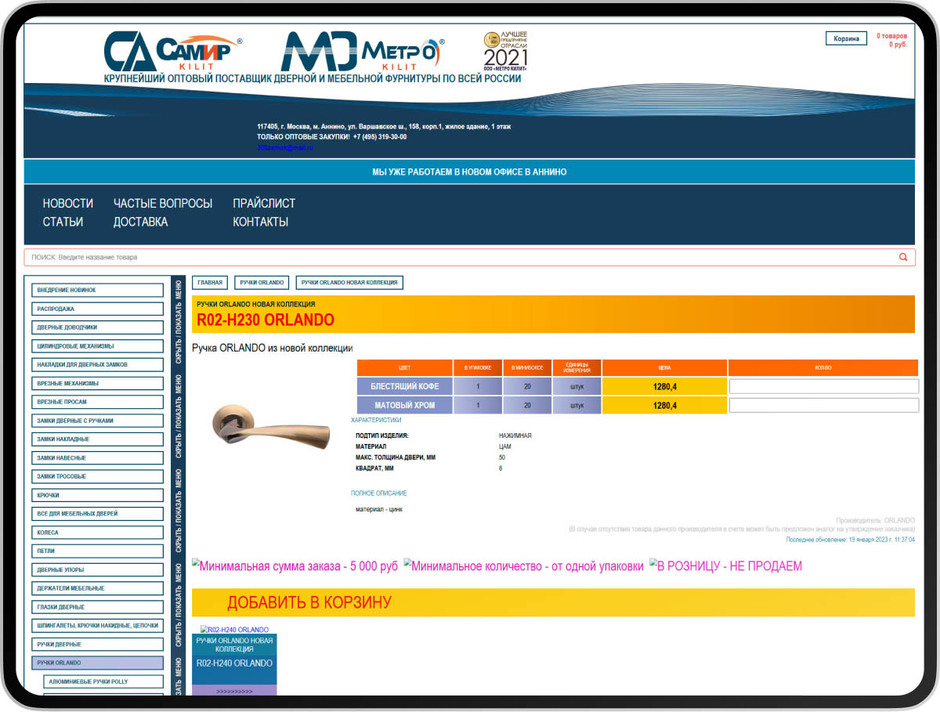940x712 pixels.
Task: Select highlighted РУЧКИ ORLANDO sidebar category
Action: 97,663
